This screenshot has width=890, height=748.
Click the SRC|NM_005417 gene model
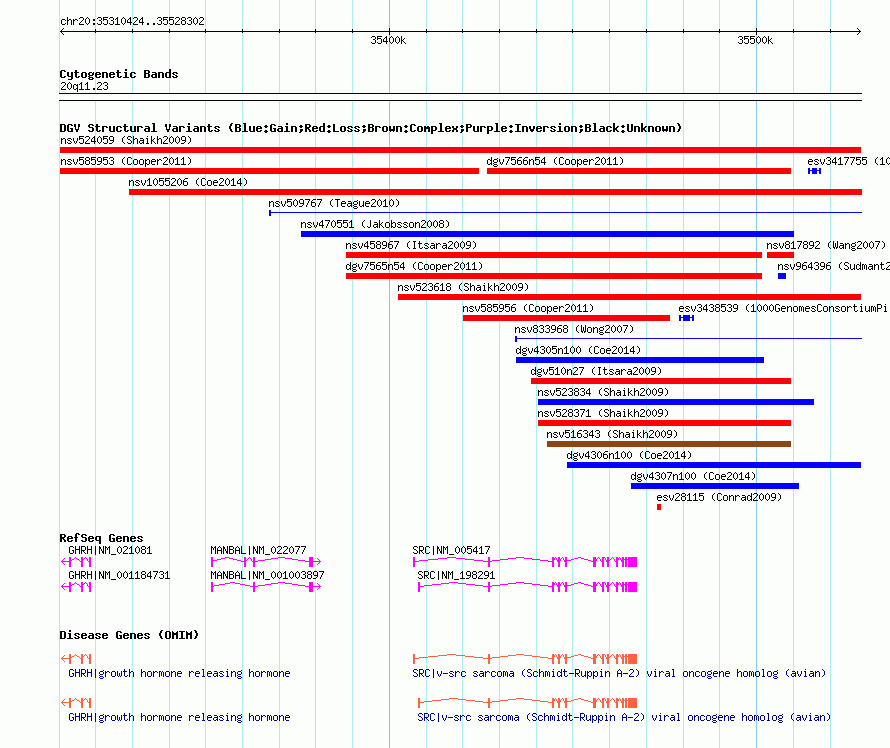tap(525, 562)
